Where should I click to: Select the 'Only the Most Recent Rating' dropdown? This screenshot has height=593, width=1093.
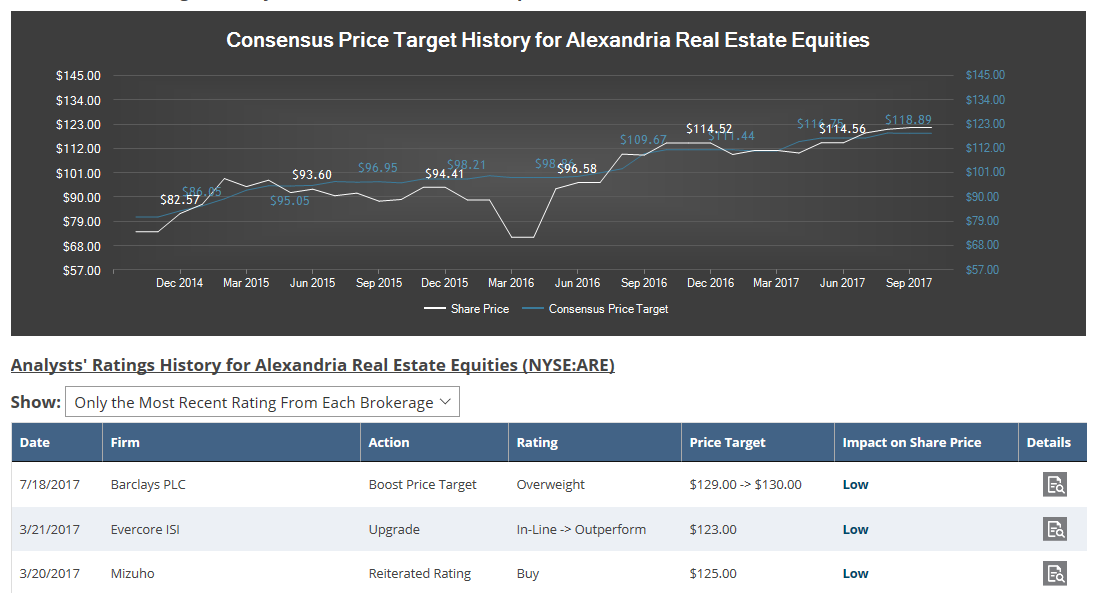pos(262,401)
